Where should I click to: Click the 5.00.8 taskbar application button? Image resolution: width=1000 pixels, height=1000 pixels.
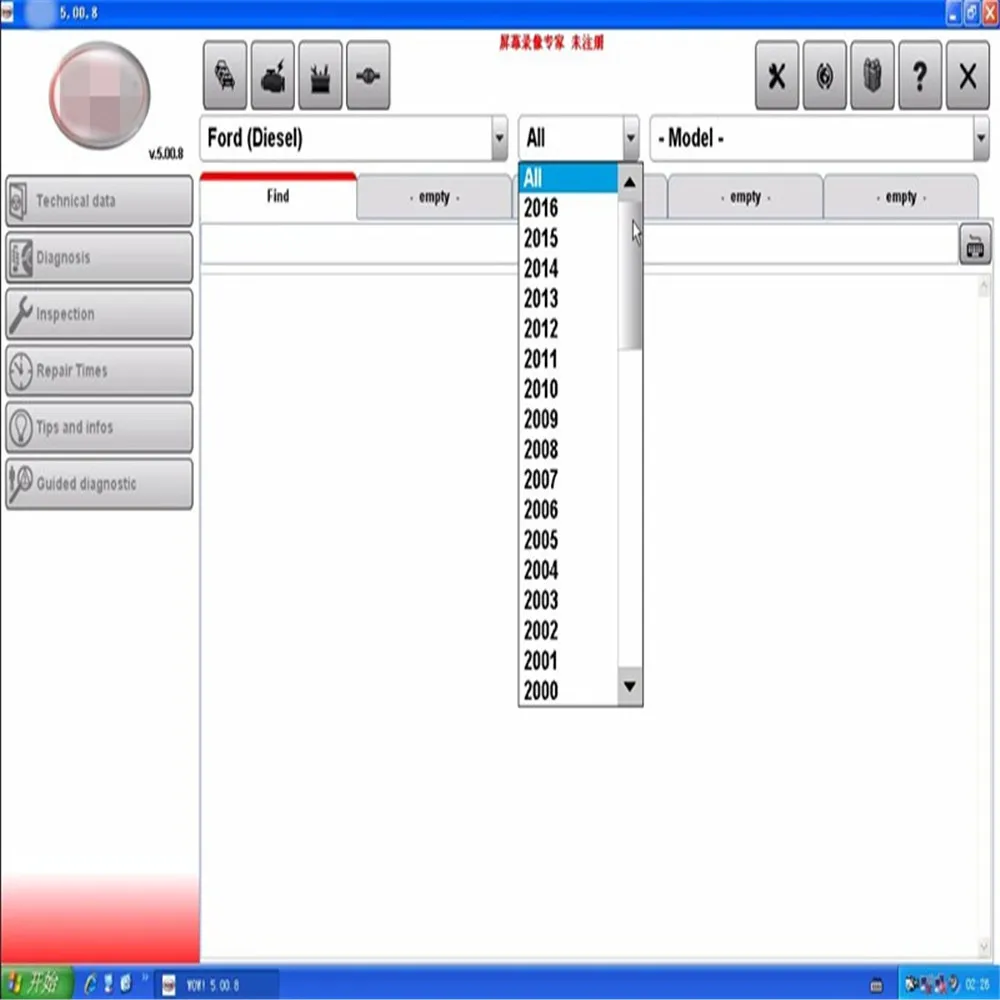coord(217,985)
